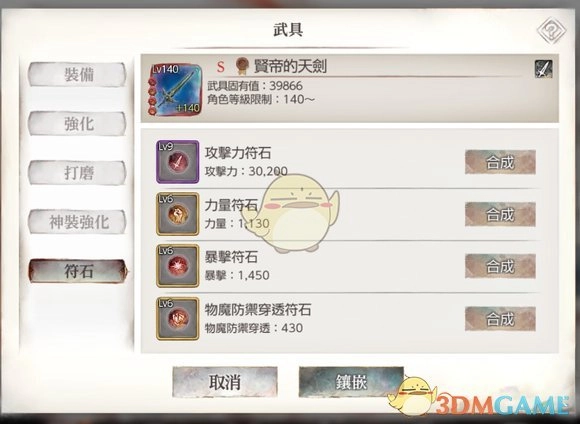The width and height of the screenshot is (580, 424).
Task: Switch to the 強化 tab
Action: [x=77, y=123]
